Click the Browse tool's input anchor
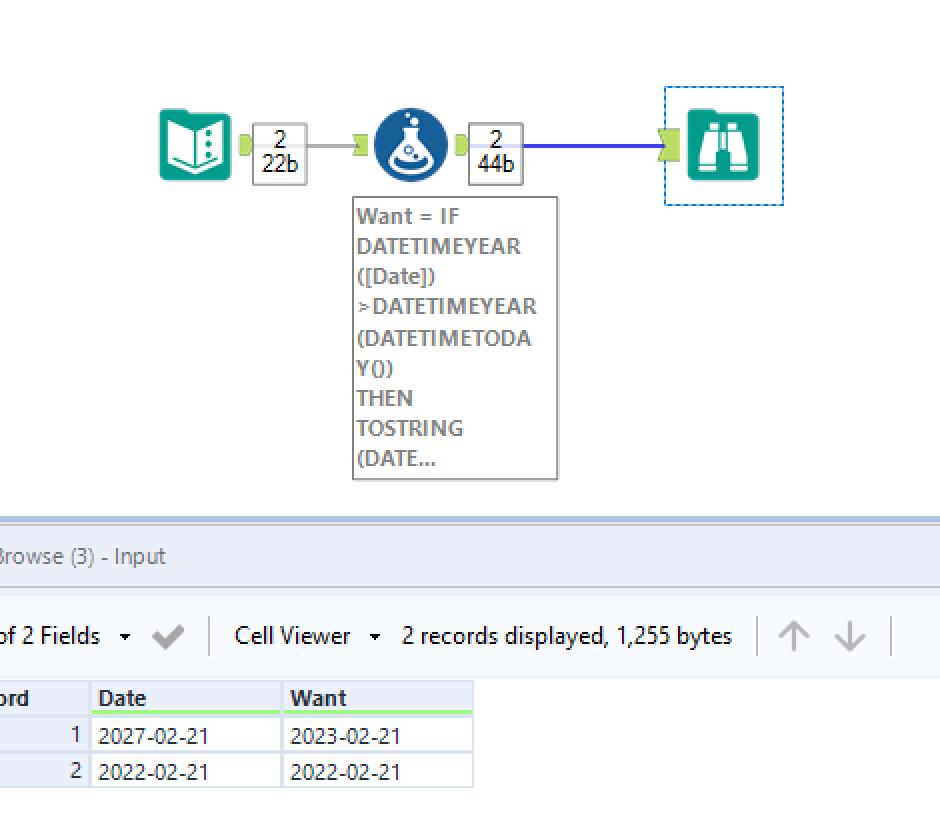This screenshot has height=832, width=940. pyautogui.click(x=672, y=145)
